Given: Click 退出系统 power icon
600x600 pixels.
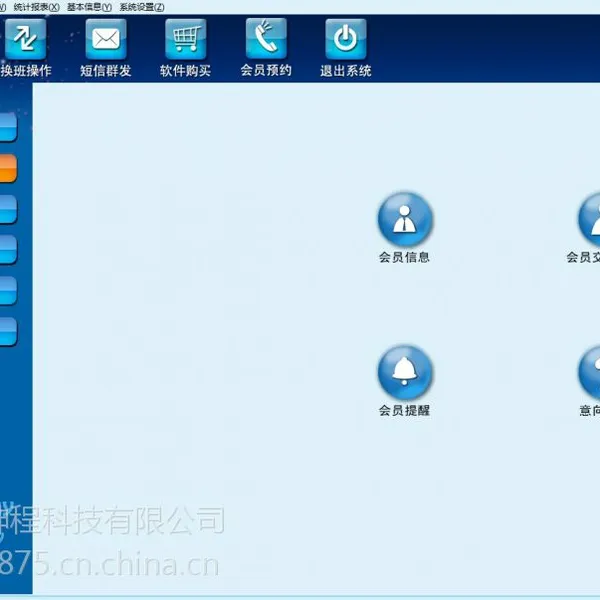Looking at the screenshot, I should click(x=346, y=39).
